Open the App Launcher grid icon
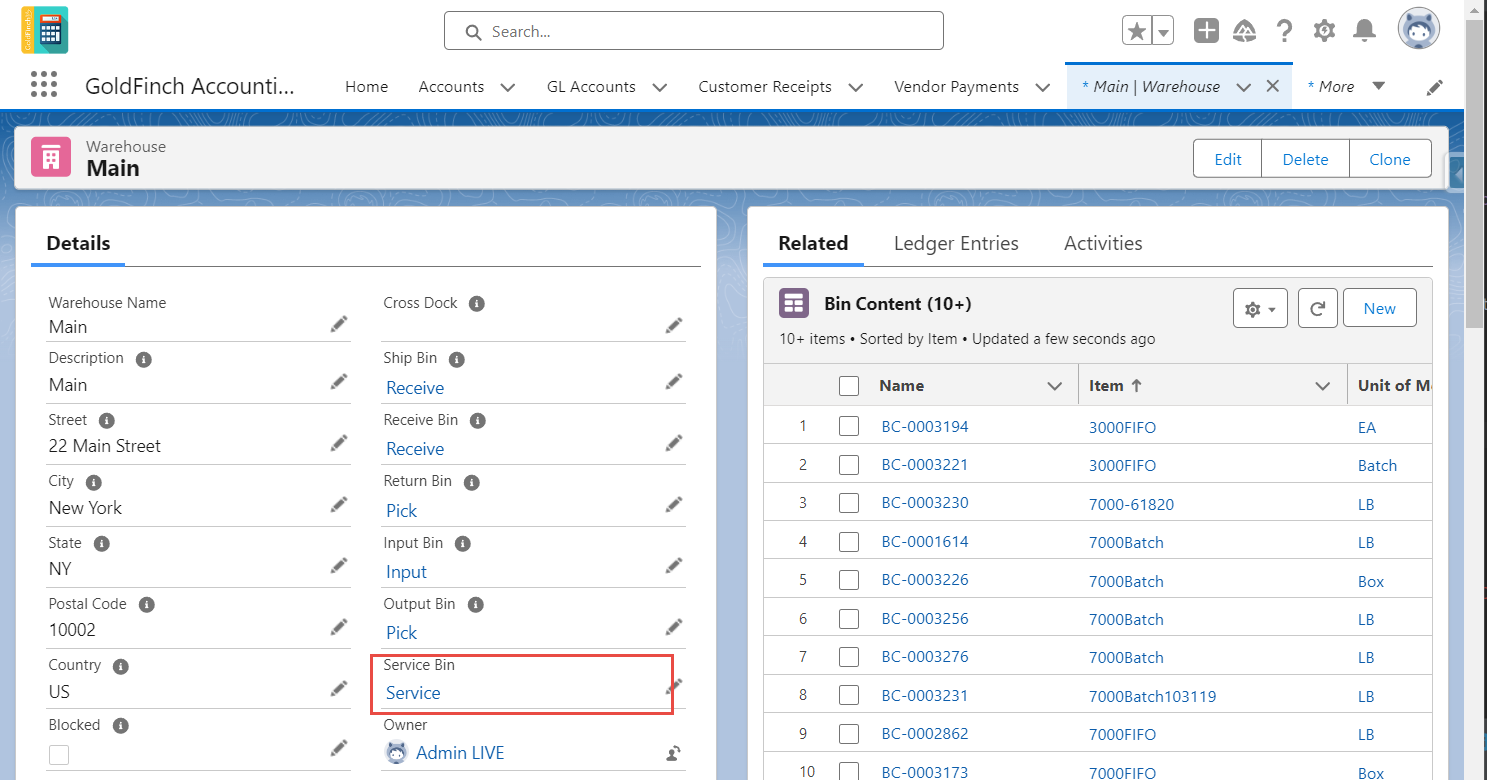 [44, 85]
